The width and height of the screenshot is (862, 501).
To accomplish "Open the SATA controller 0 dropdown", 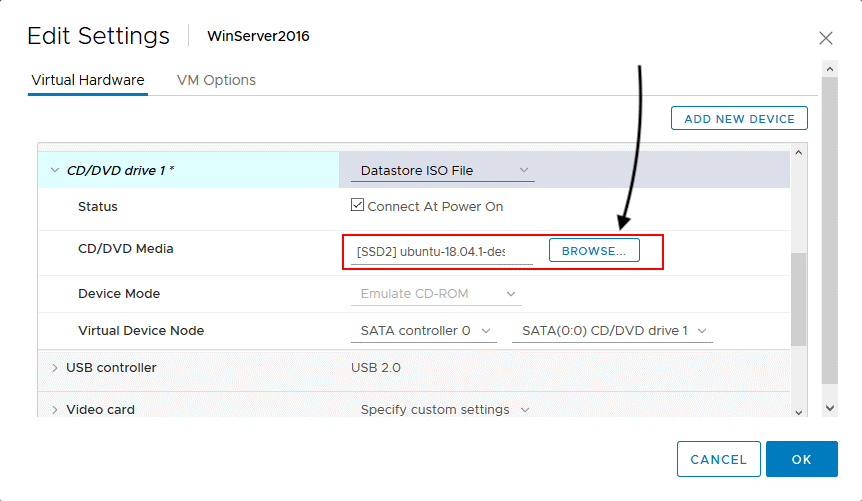I will [x=426, y=331].
